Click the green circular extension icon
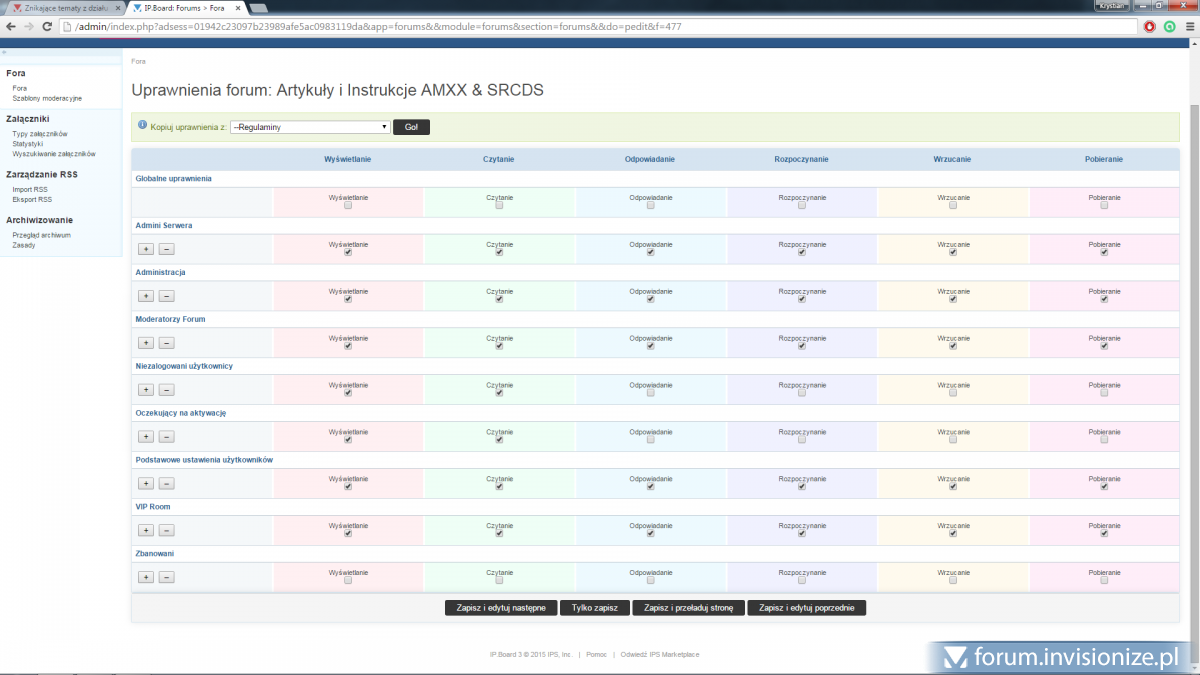 point(1169,26)
